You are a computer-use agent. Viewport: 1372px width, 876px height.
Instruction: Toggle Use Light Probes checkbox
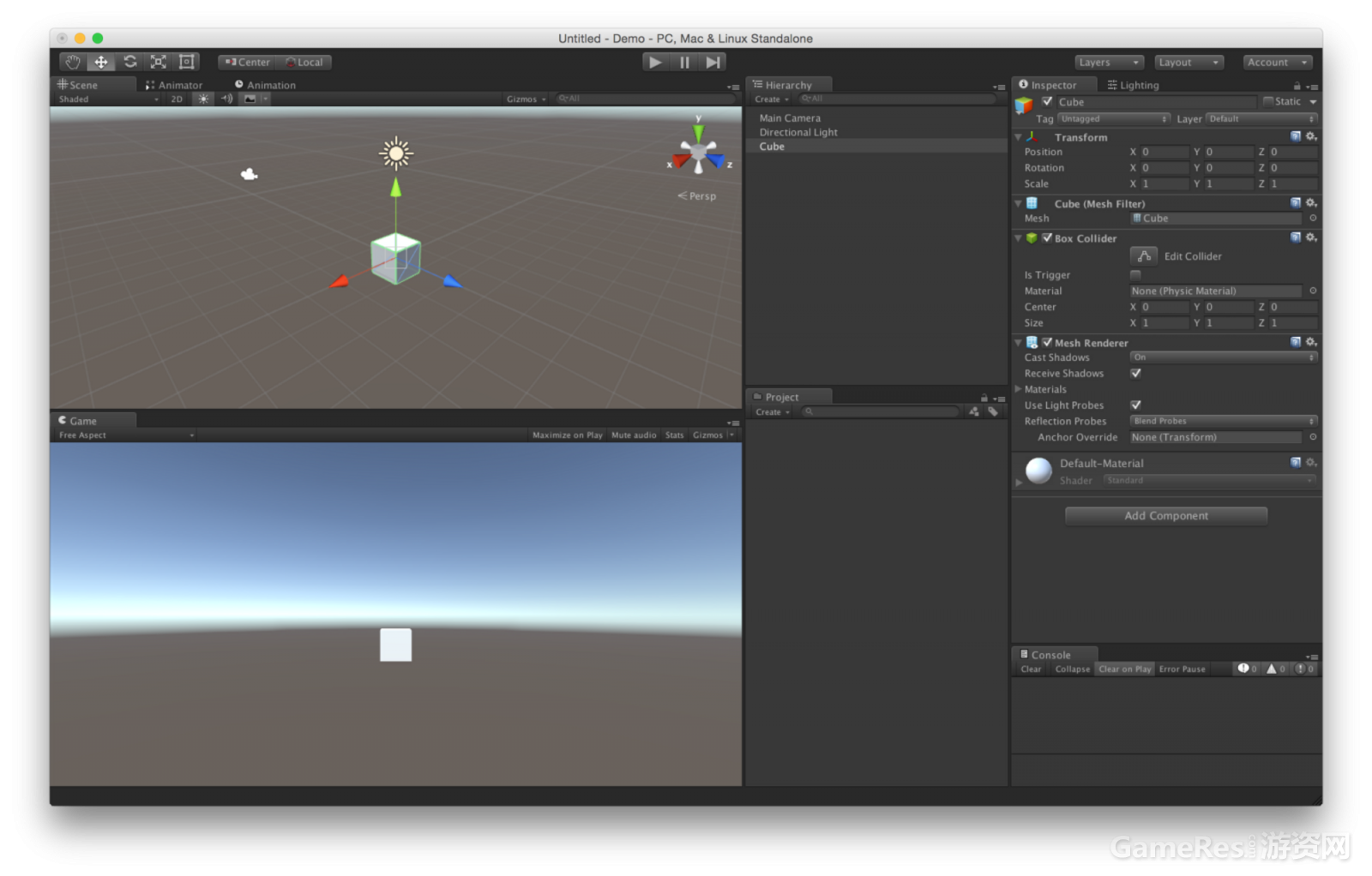point(1135,405)
